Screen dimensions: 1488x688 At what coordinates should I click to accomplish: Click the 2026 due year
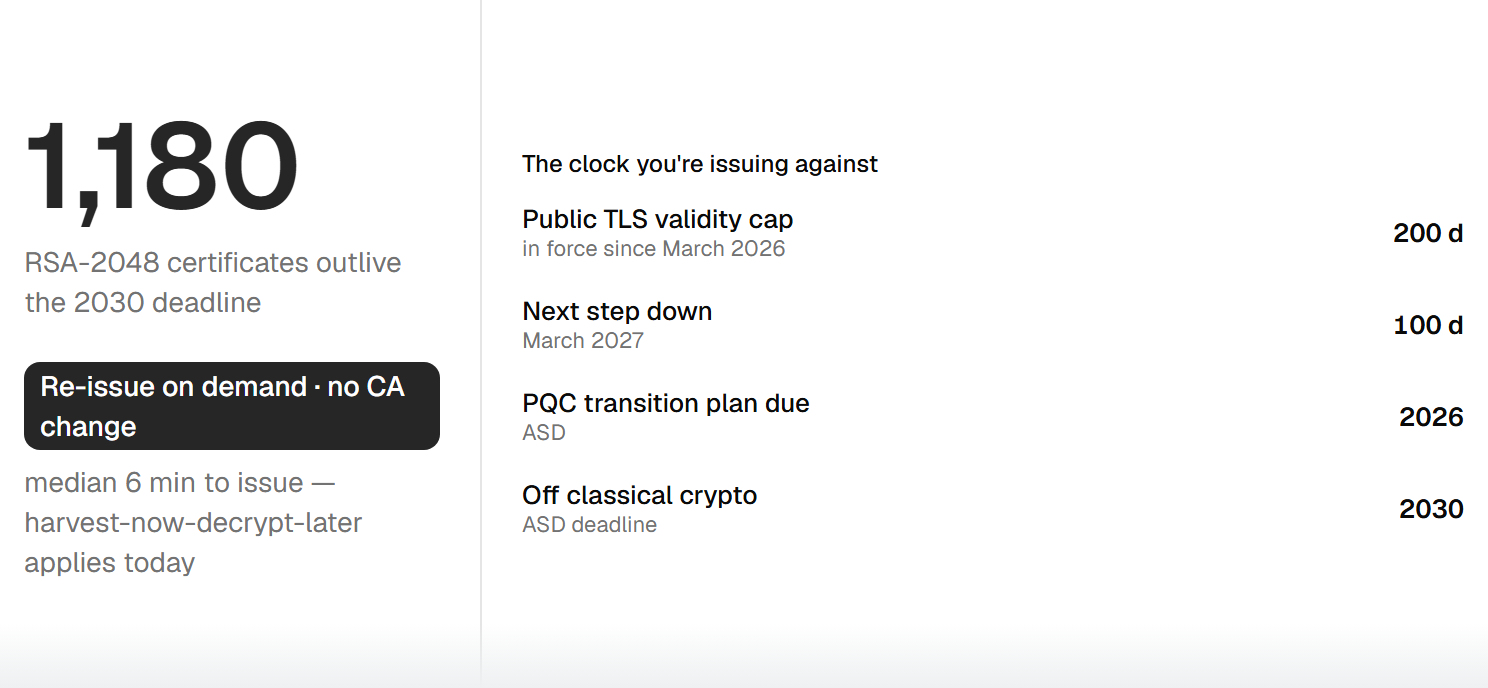coord(1431,417)
